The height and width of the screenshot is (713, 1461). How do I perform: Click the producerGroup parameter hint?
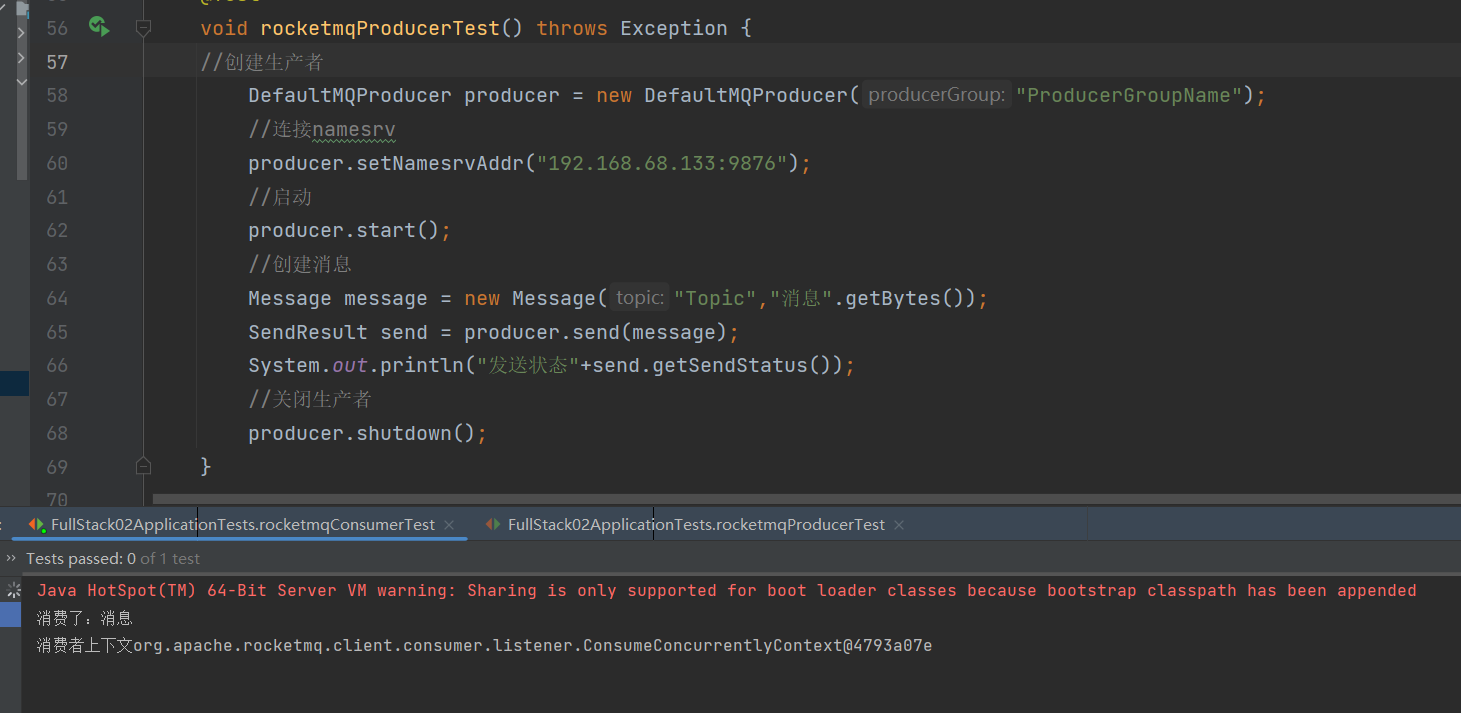click(936, 95)
